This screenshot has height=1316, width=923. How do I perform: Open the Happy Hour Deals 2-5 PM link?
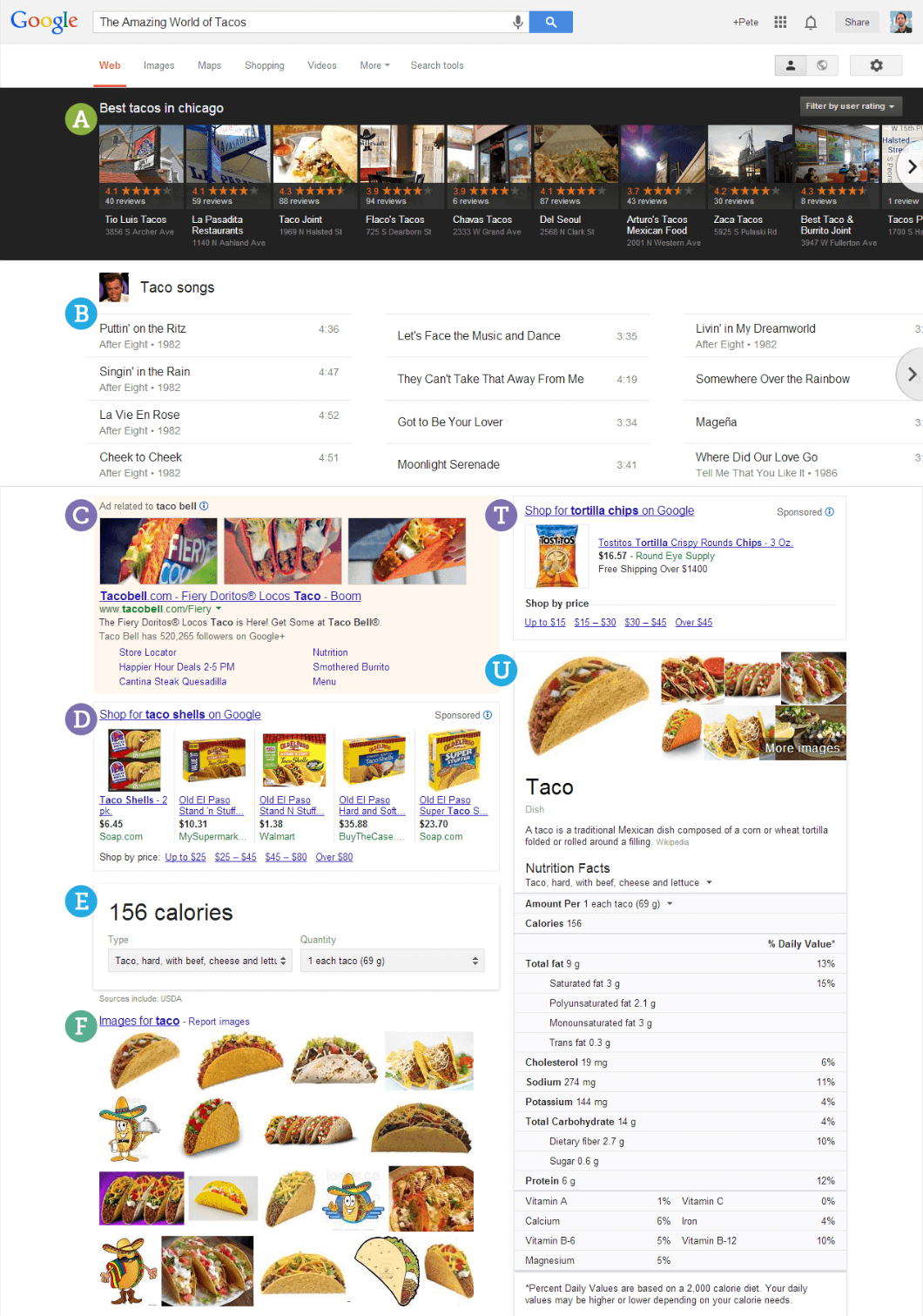(177, 667)
